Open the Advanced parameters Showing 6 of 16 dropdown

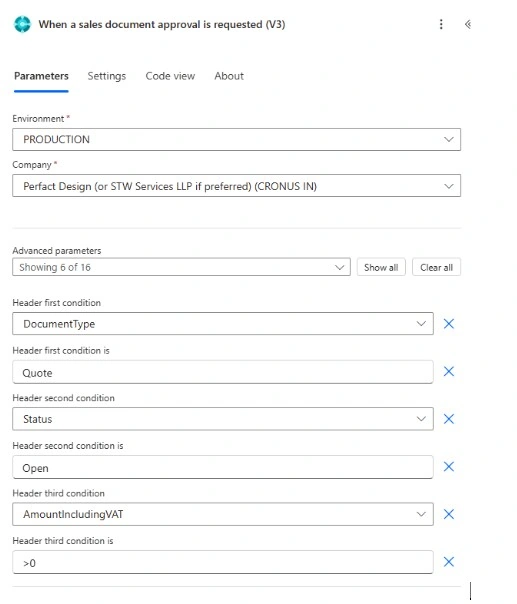pyautogui.click(x=181, y=267)
